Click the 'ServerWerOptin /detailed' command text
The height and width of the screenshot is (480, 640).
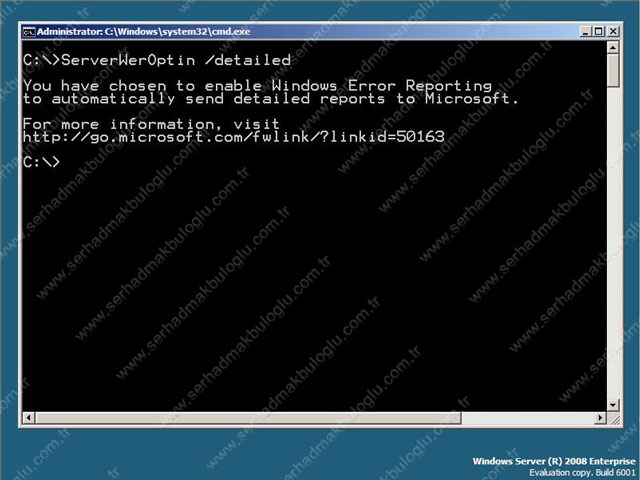[176, 60]
